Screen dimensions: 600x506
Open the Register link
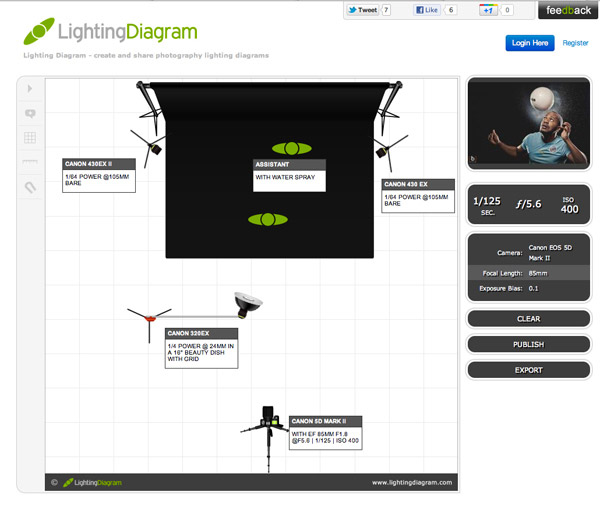[575, 43]
